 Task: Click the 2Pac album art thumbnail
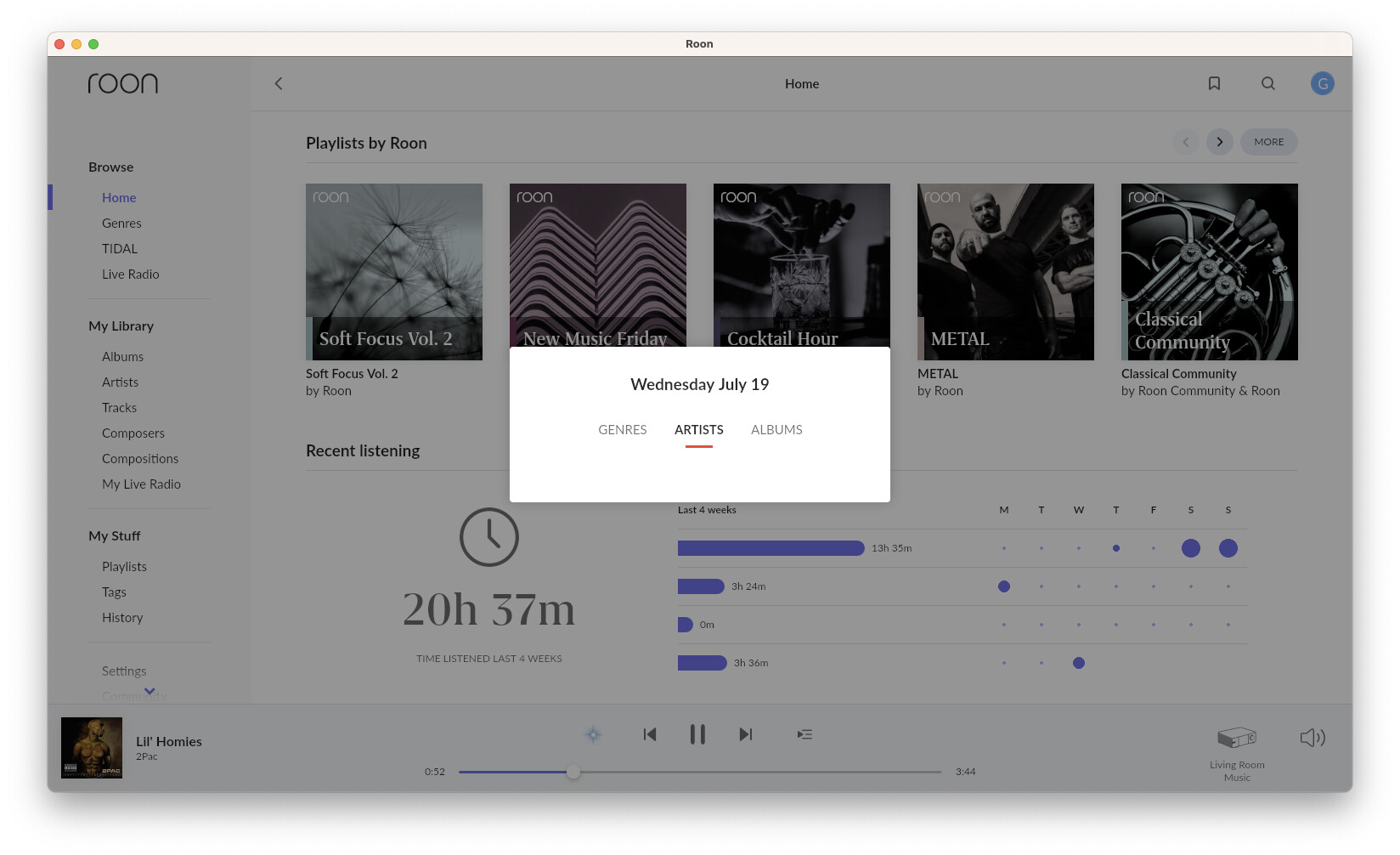pyautogui.click(x=92, y=748)
